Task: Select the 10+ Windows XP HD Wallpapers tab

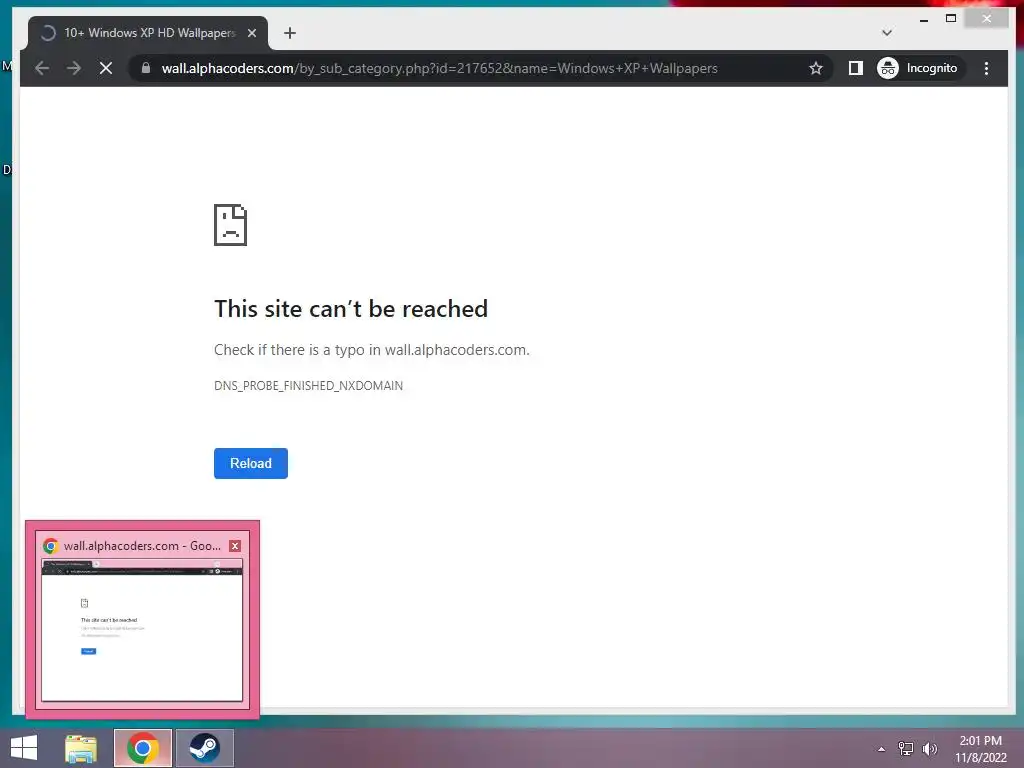Action: pos(148,33)
